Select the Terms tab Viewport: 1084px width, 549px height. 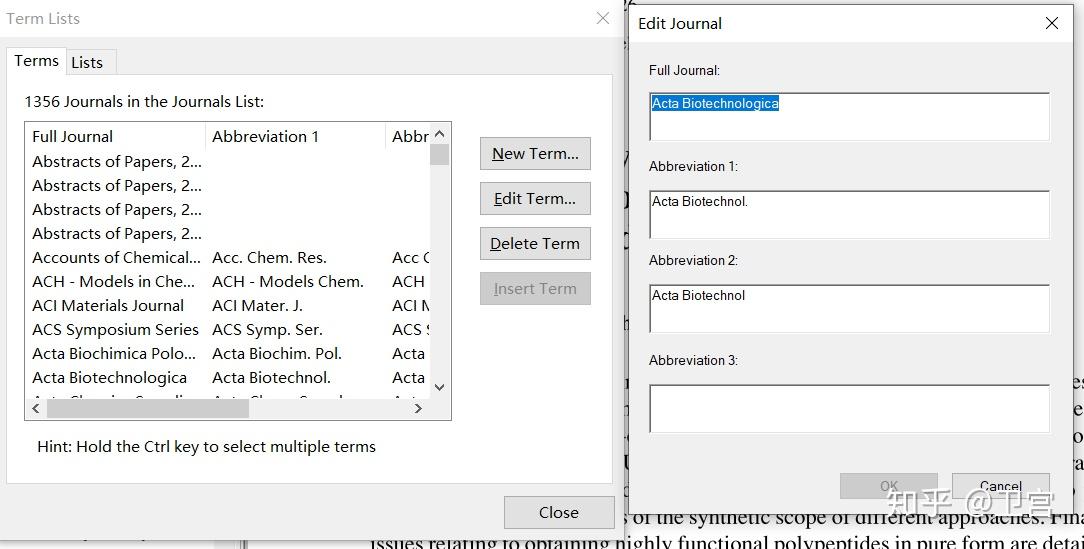point(37,61)
